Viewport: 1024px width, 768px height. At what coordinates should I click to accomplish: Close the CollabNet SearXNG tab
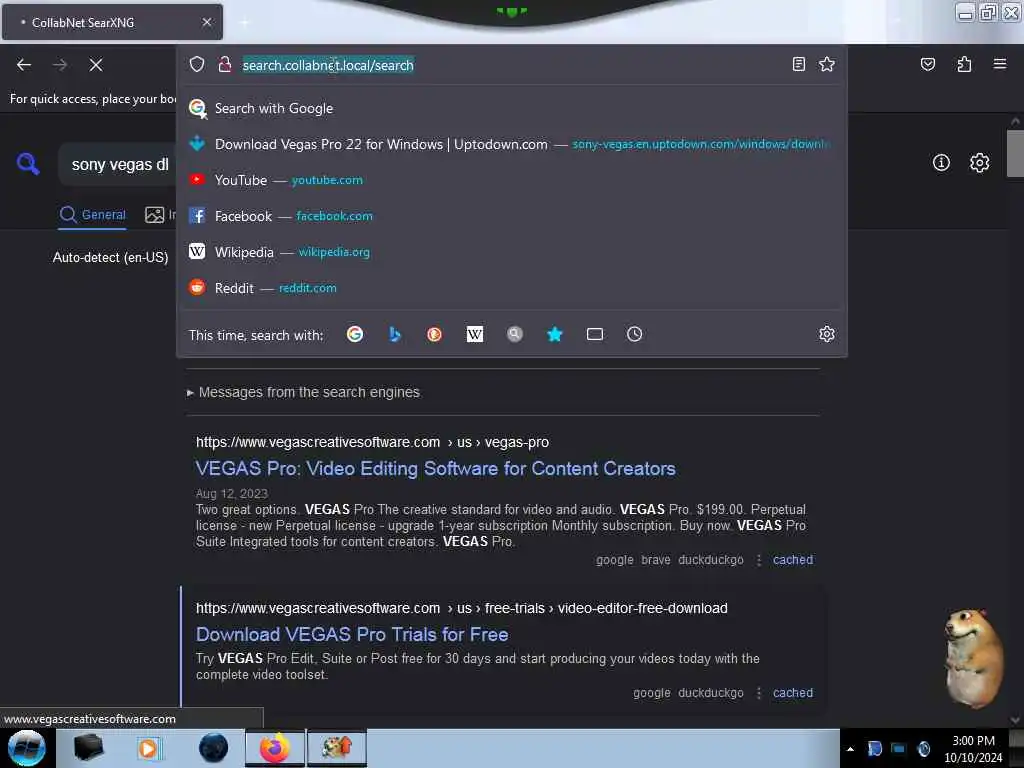point(206,22)
